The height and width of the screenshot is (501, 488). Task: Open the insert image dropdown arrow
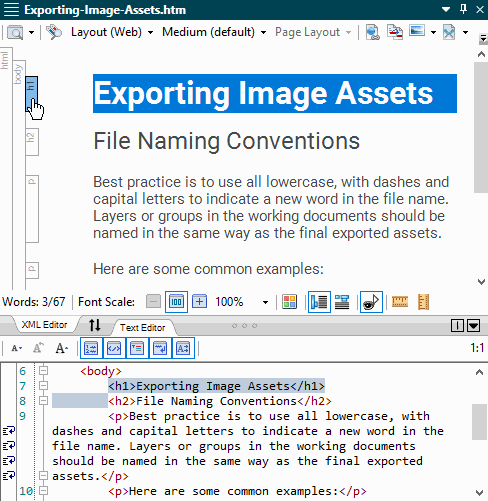click(x=433, y=32)
